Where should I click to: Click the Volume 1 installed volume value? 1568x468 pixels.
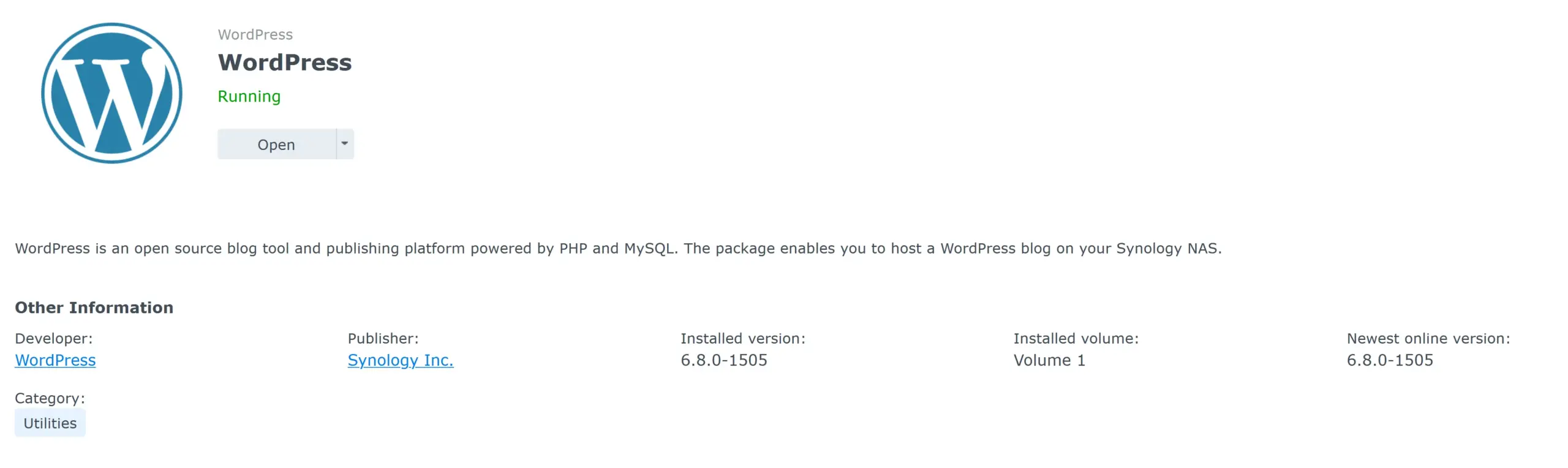click(x=1049, y=360)
